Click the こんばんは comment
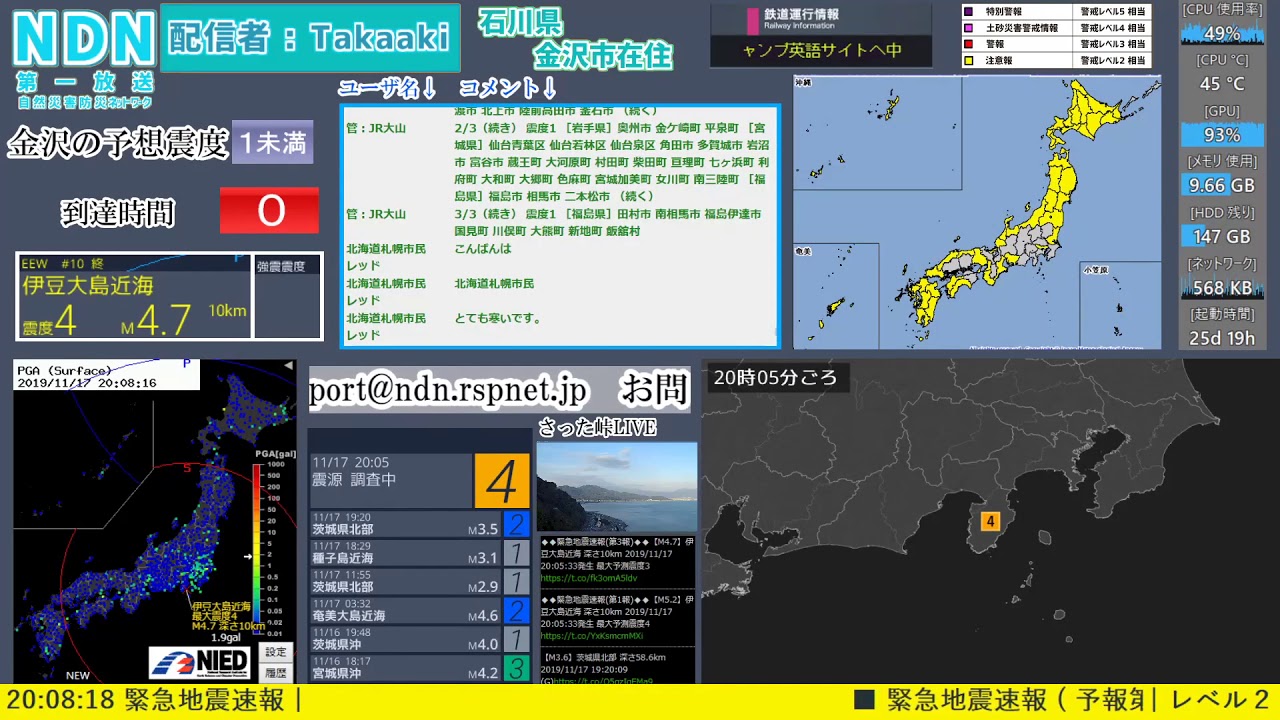The height and width of the screenshot is (720, 1280). pos(482,248)
